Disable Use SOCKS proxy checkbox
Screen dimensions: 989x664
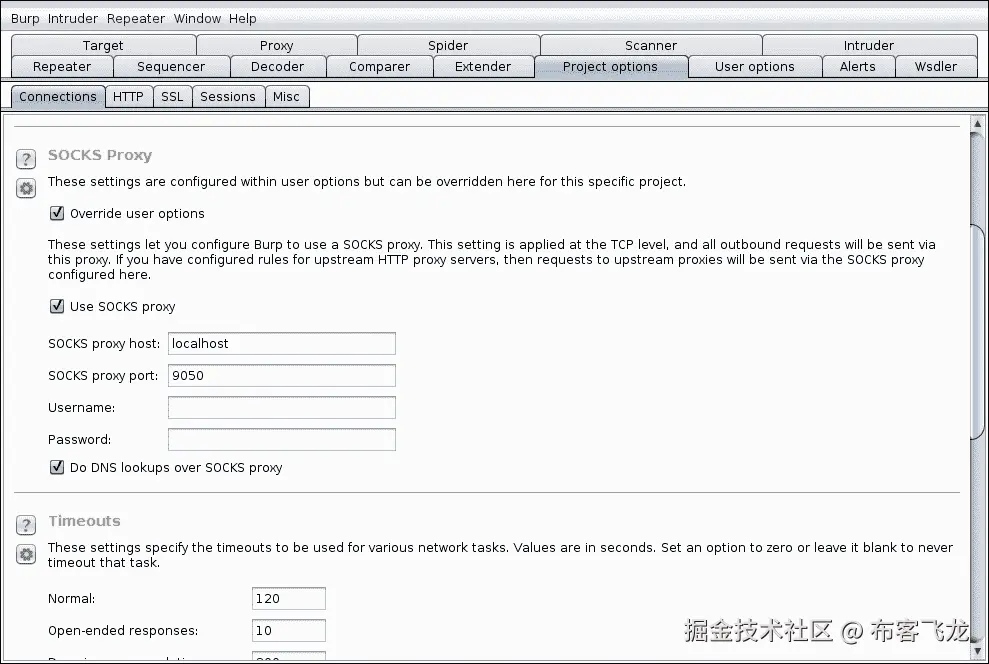[57, 306]
